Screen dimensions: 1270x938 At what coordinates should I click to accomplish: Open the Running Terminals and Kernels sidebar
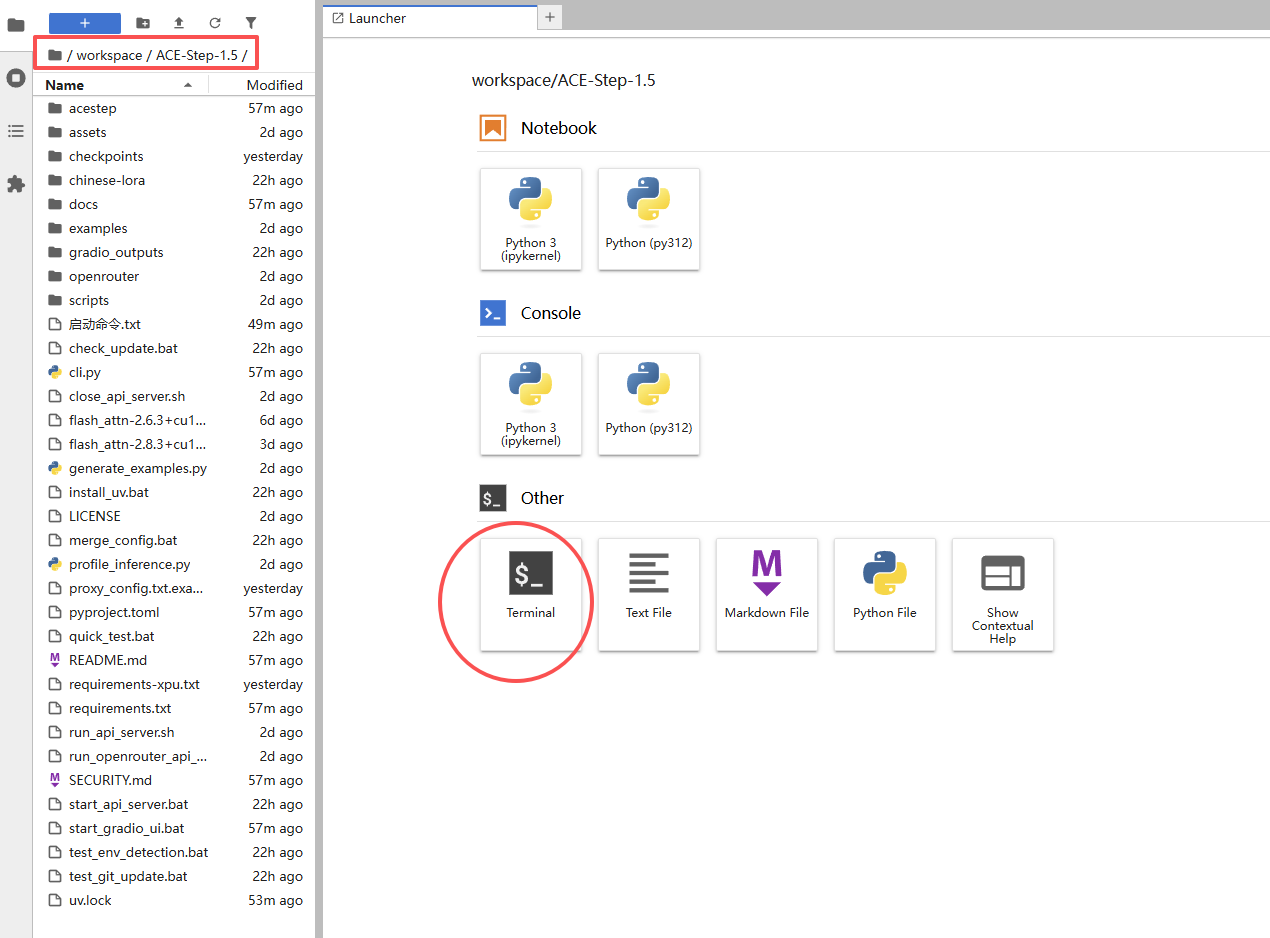(16, 78)
